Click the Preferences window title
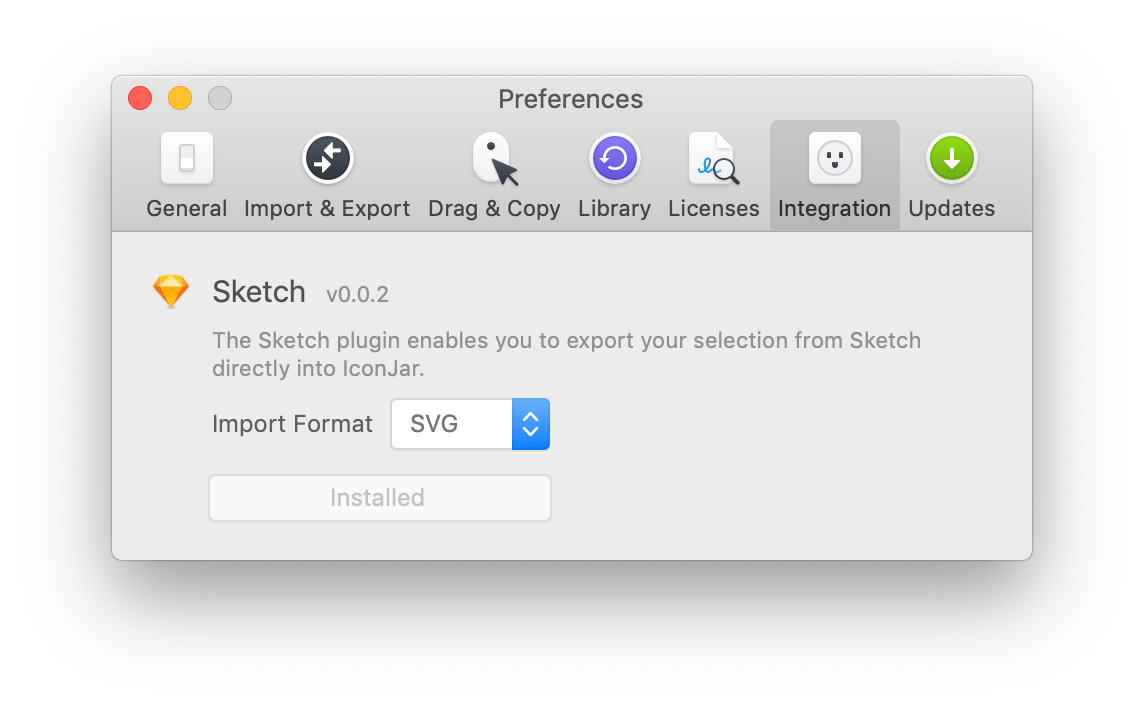The height and width of the screenshot is (708, 1144). 570,98
